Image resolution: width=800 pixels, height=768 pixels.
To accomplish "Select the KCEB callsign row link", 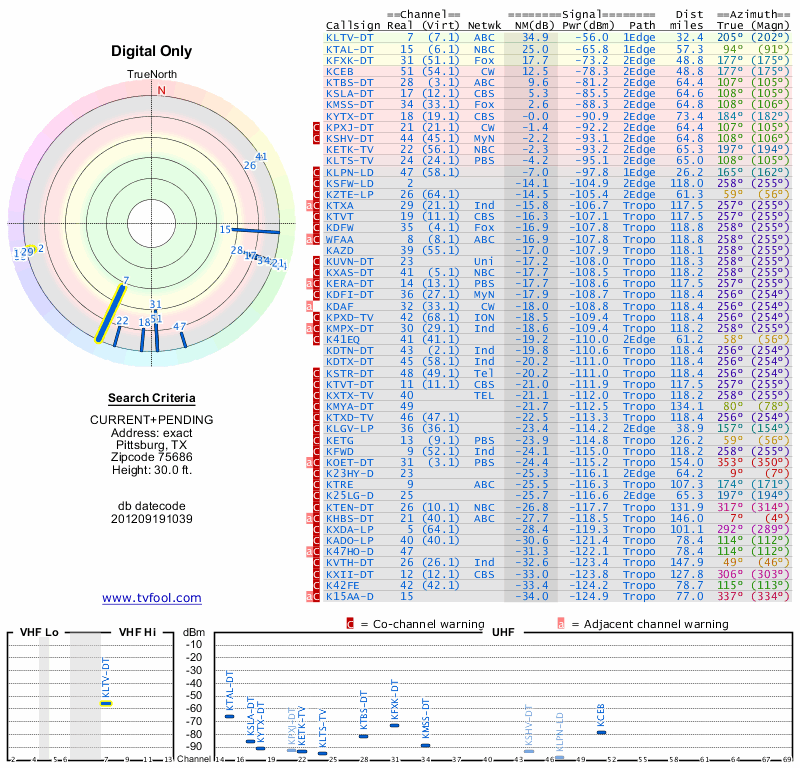I will point(340,71).
